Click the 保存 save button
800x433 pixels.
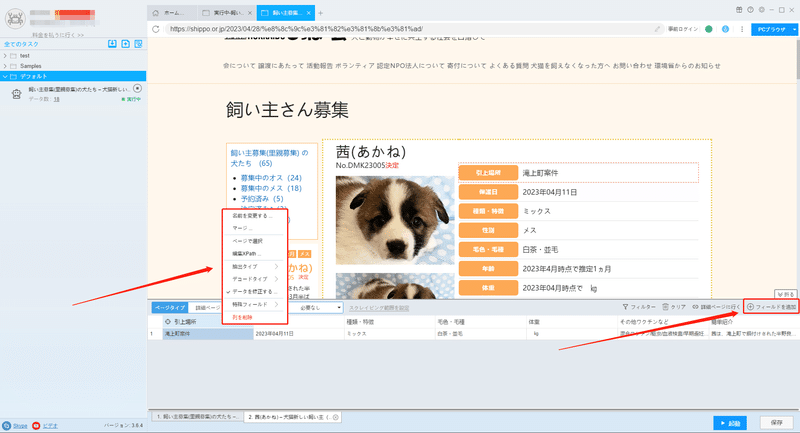[x=777, y=423]
